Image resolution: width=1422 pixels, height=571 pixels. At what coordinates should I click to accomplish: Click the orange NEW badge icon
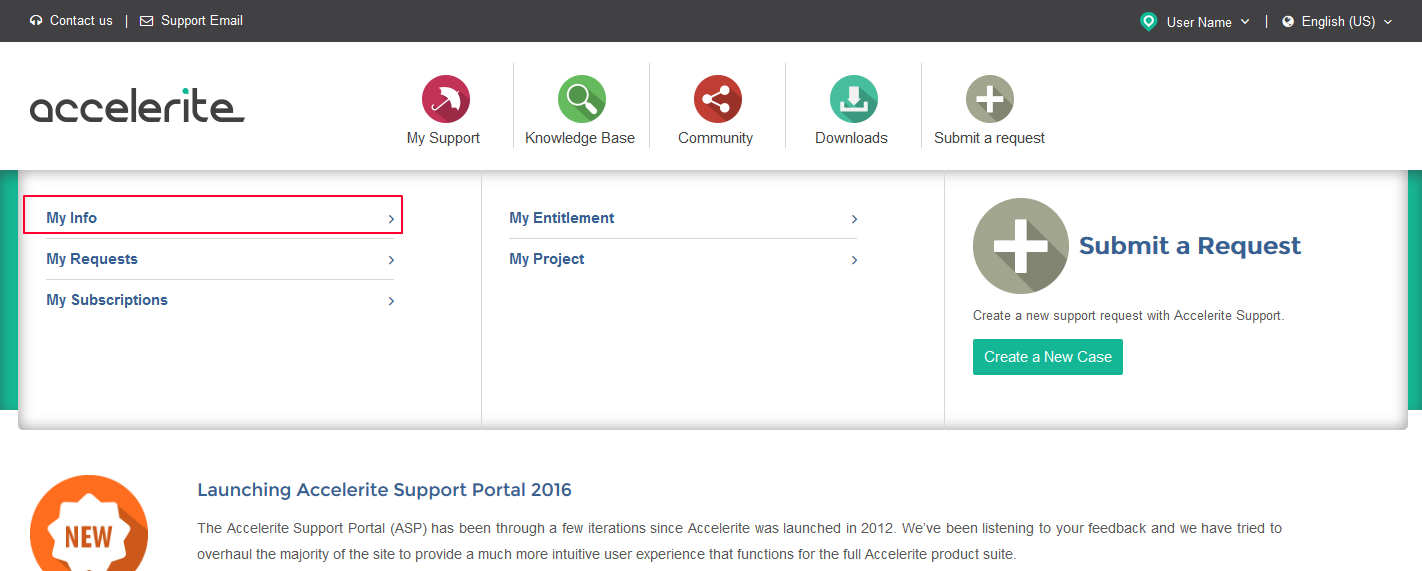tap(89, 523)
